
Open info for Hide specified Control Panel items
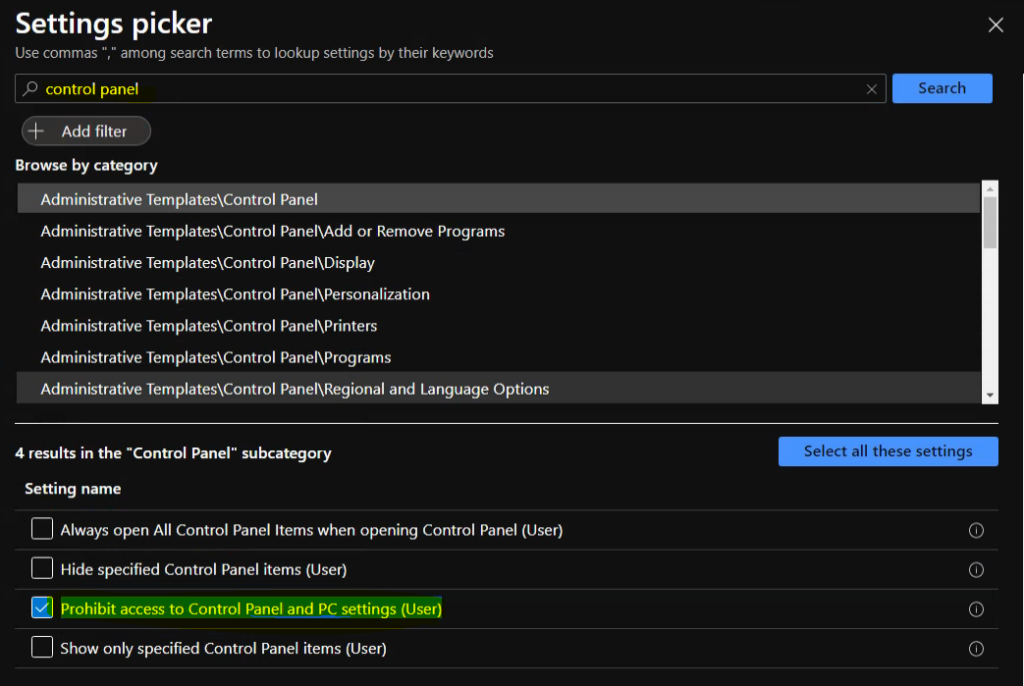pos(976,570)
